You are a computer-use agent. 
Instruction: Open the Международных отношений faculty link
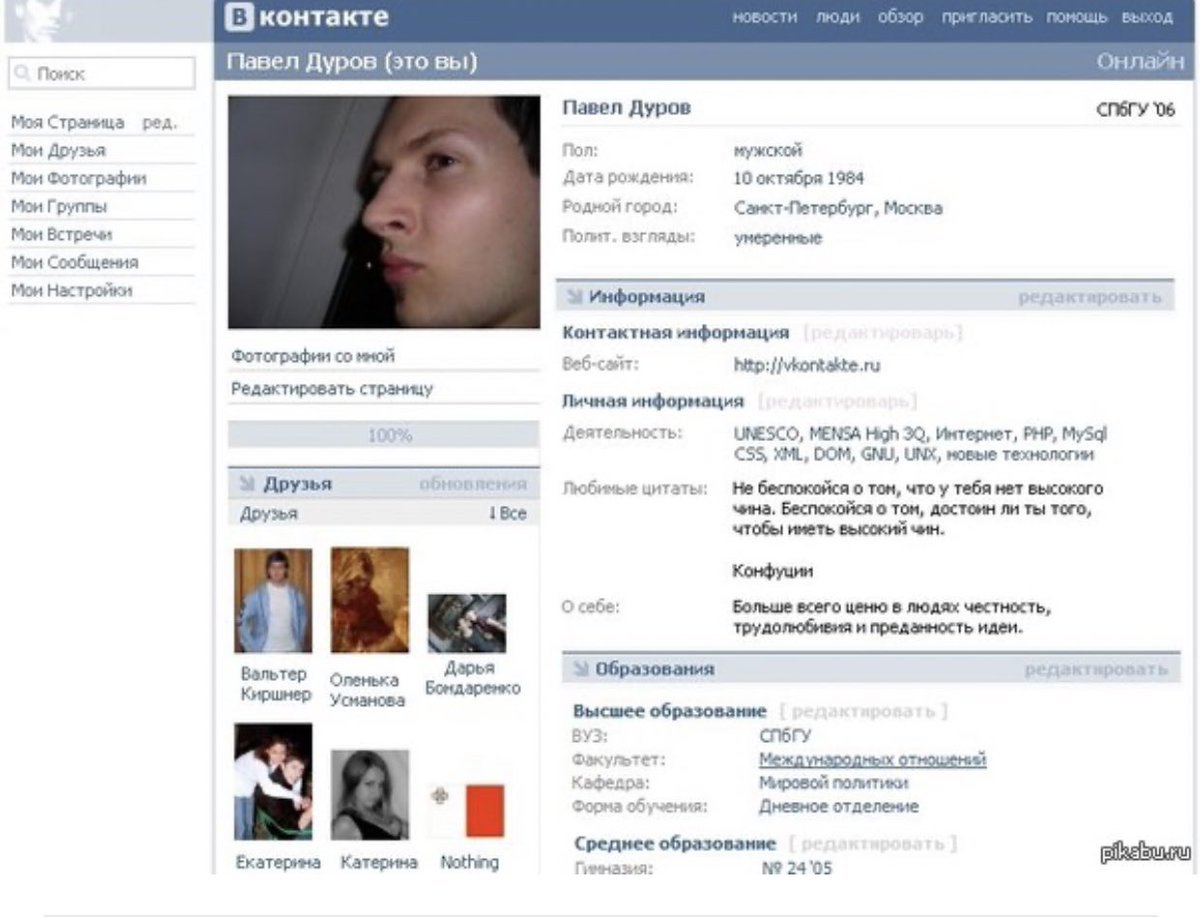[x=872, y=760]
